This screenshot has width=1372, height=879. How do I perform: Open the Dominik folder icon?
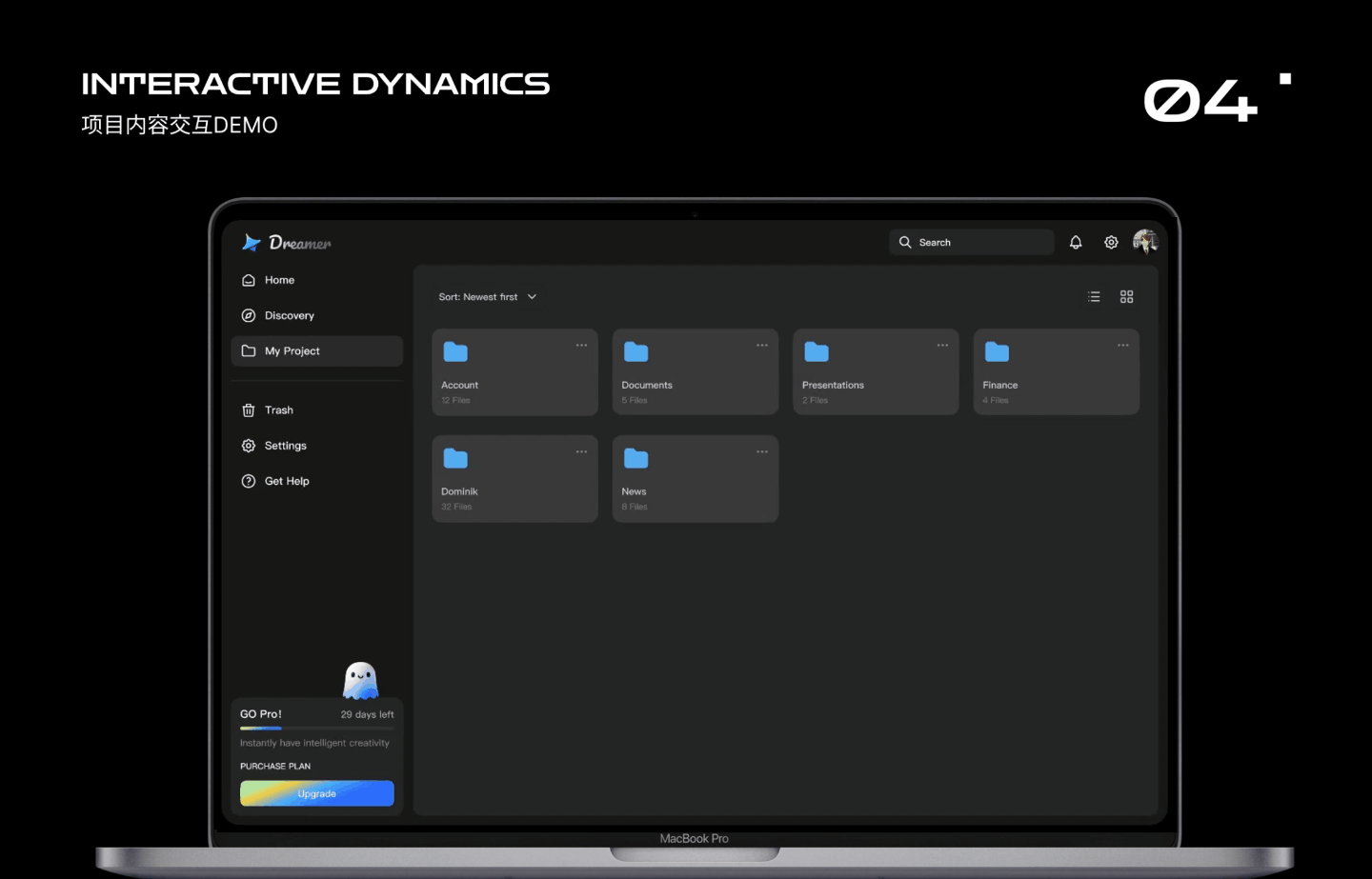pos(455,459)
